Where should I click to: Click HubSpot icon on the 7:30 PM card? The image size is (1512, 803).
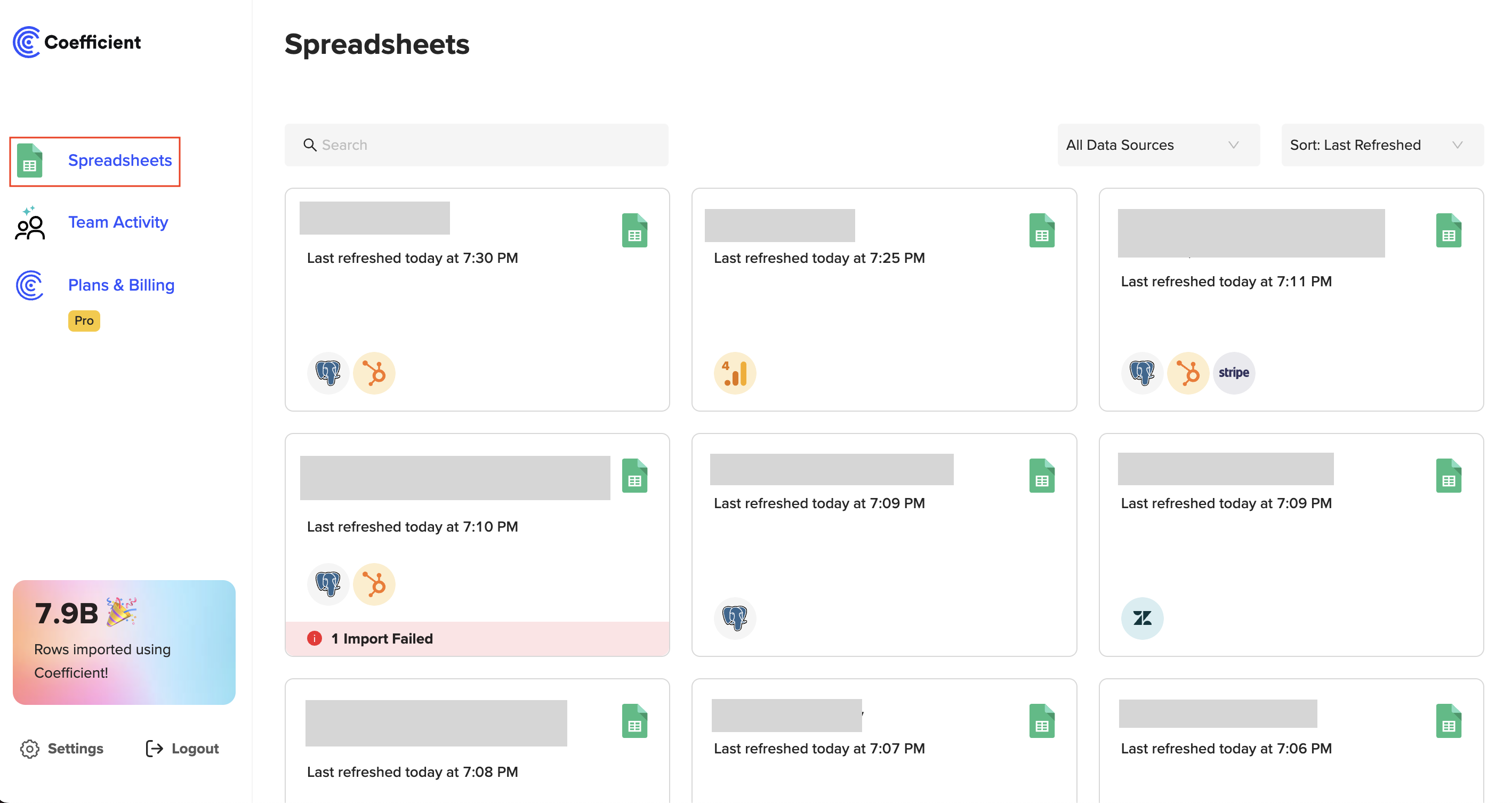[374, 373]
